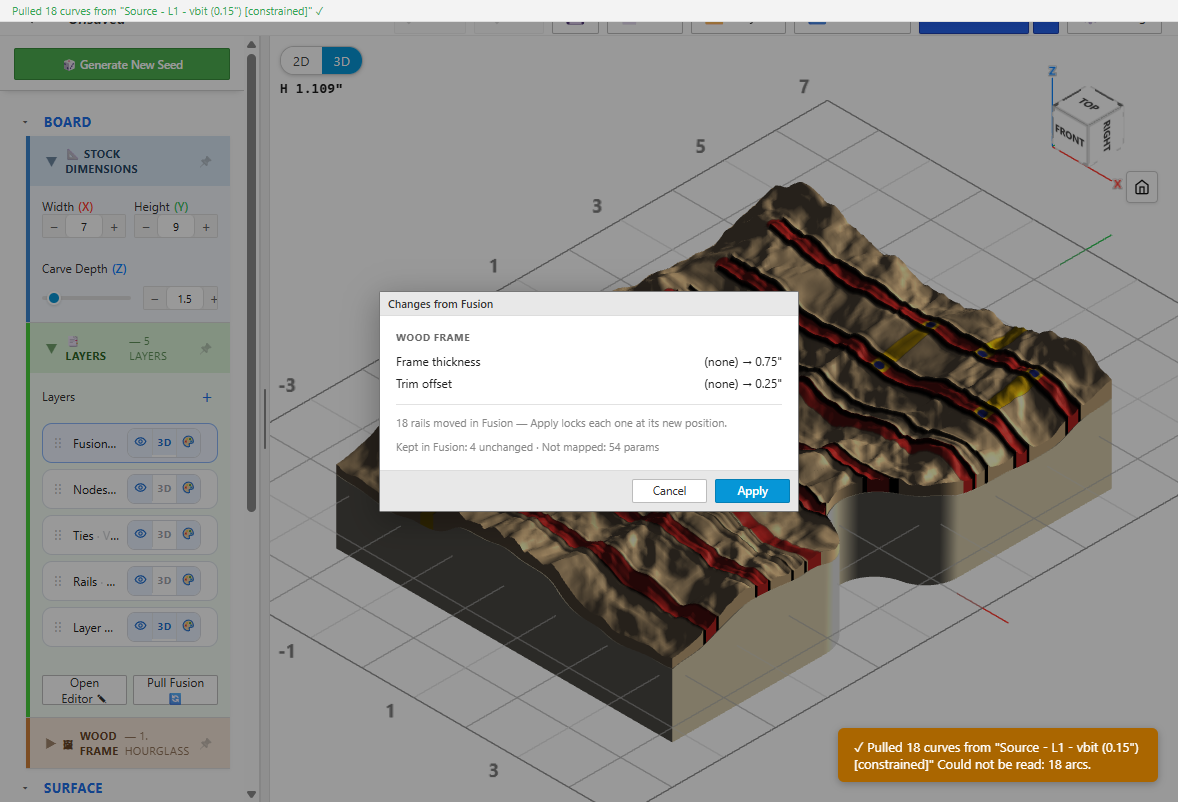The height and width of the screenshot is (802, 1178).
Task: Increase the Width (X) value
Action: (x=114, y=227)
